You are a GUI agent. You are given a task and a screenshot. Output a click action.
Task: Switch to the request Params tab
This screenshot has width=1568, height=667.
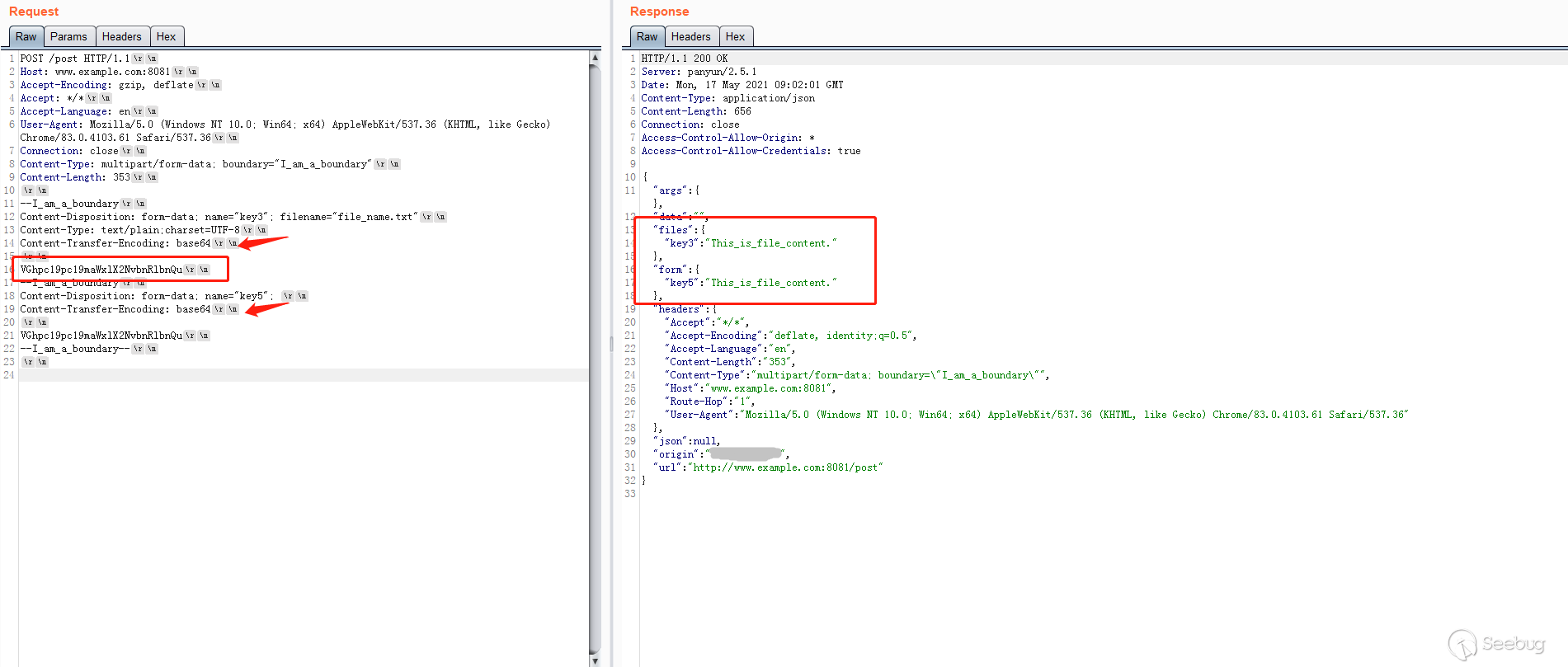point(68,36)
